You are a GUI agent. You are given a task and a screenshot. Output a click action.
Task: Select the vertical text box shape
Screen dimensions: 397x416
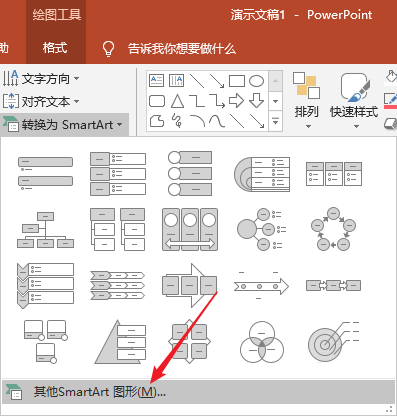click(x=176, y=80)
